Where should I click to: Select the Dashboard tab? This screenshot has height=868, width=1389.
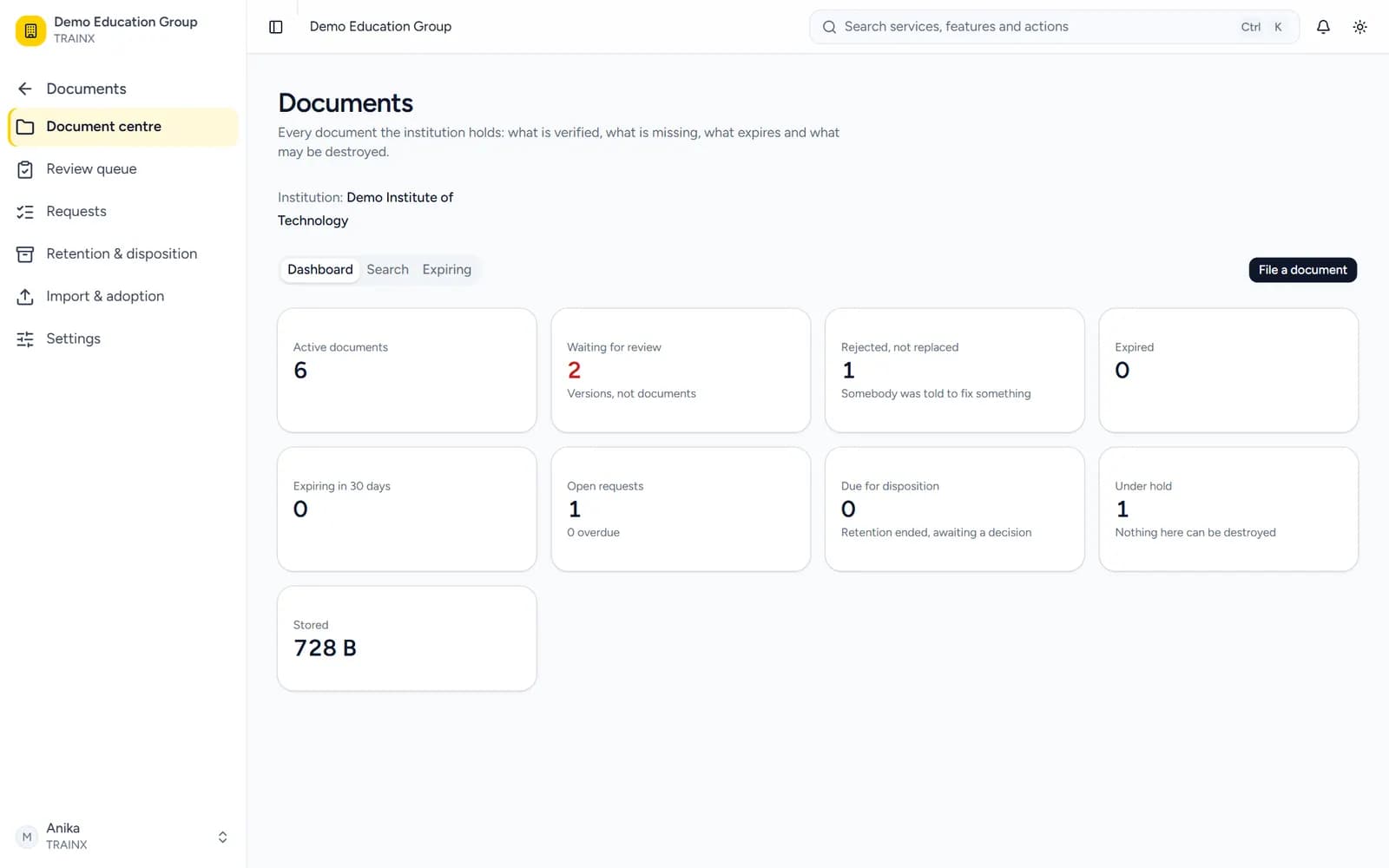coord(320,270)
